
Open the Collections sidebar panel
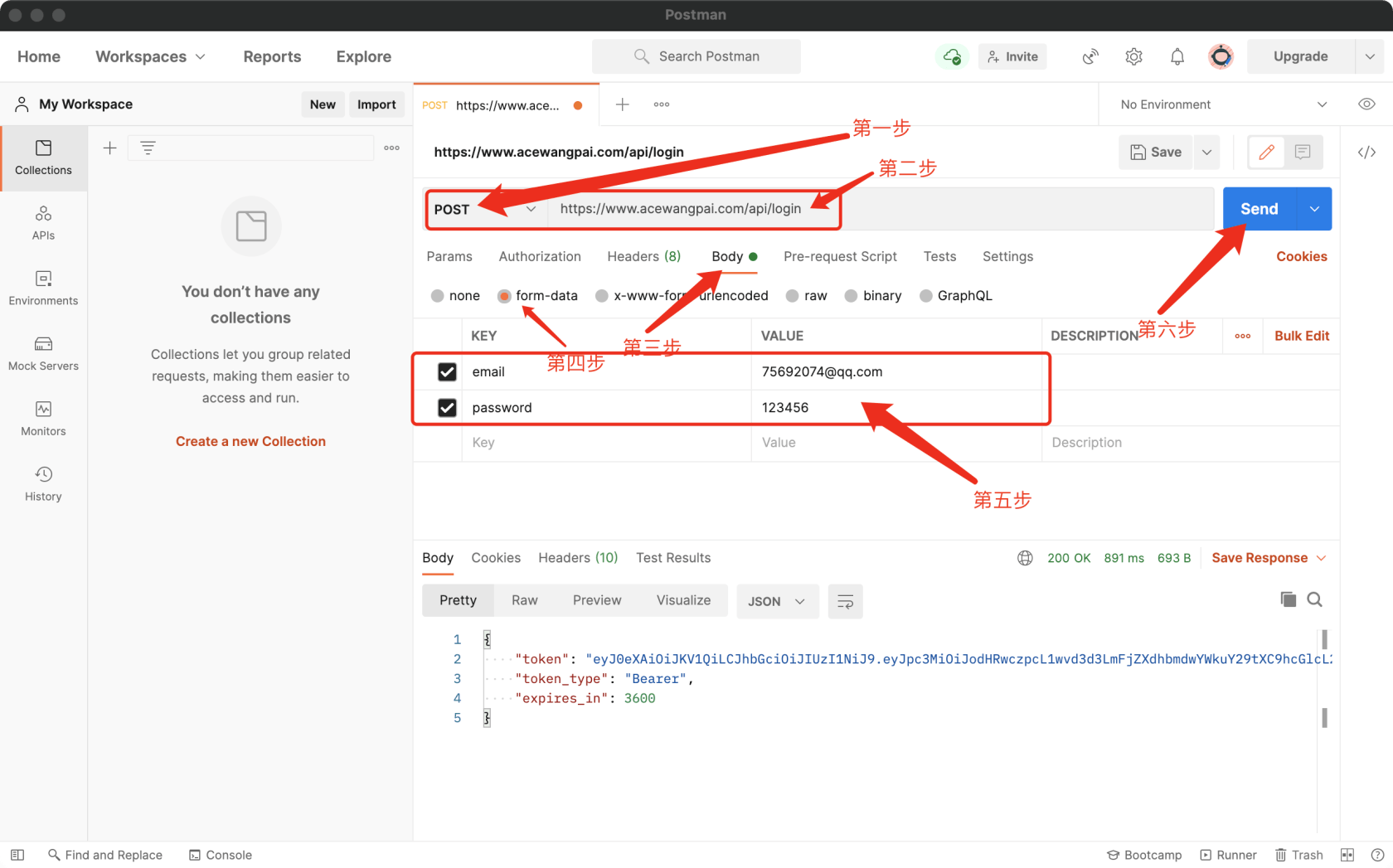tap(43, 158)
